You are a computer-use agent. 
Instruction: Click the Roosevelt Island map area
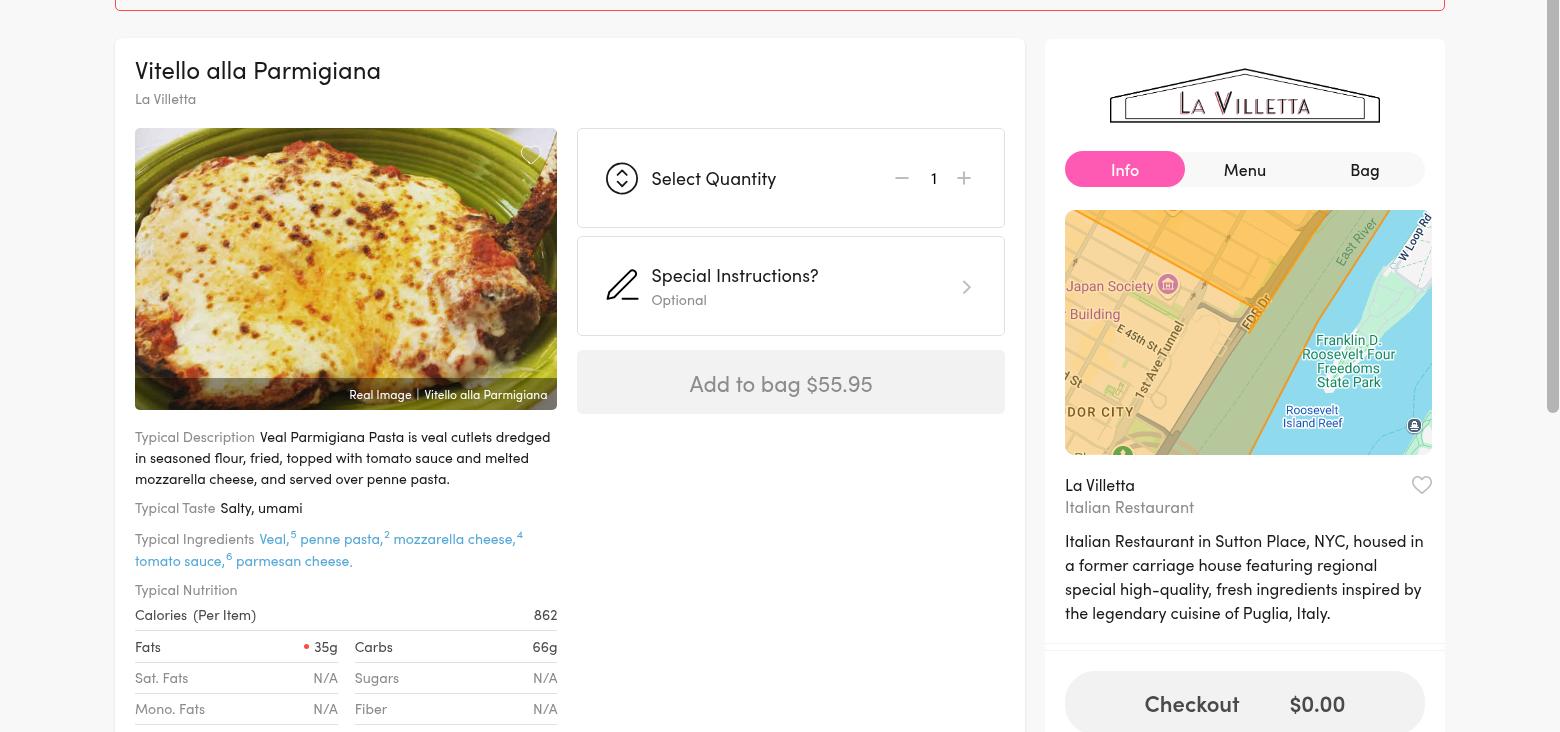[x=1312, y=417]
